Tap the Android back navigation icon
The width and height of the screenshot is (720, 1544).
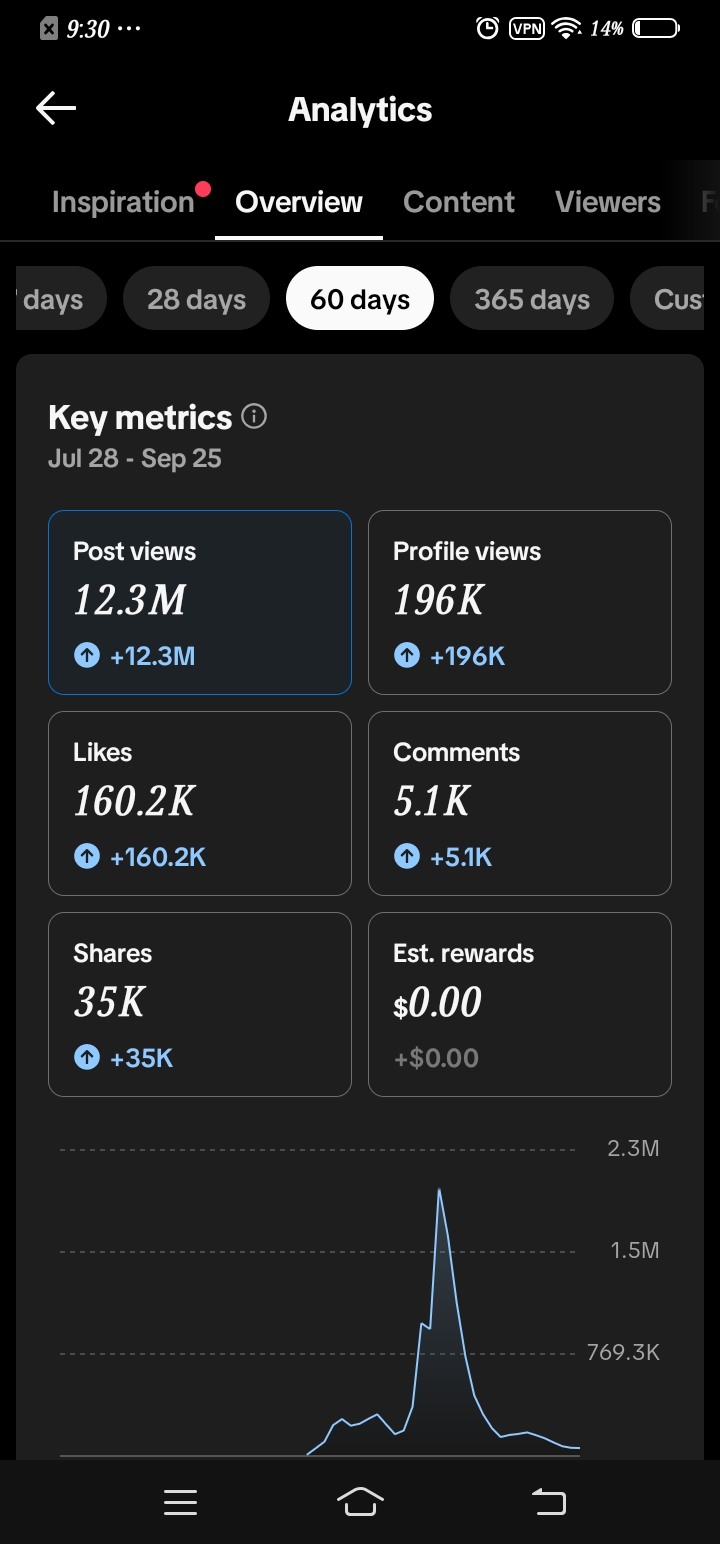548,1501
